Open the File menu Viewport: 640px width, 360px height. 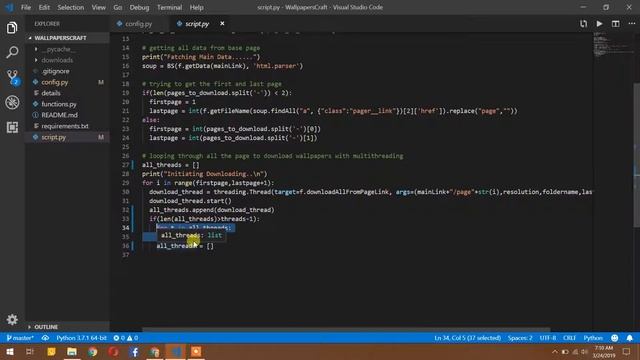click(26, 7)
